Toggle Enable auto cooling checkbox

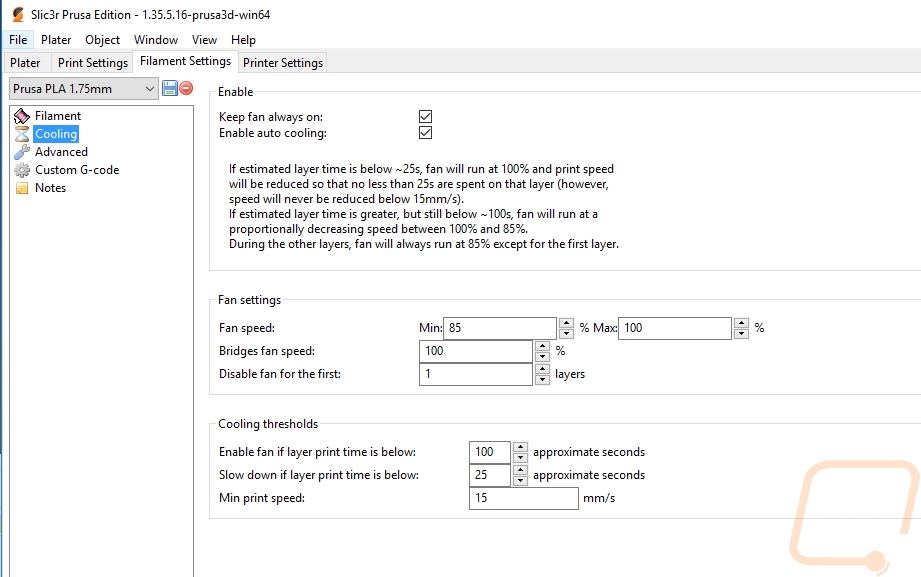click(x=425, y=133)
